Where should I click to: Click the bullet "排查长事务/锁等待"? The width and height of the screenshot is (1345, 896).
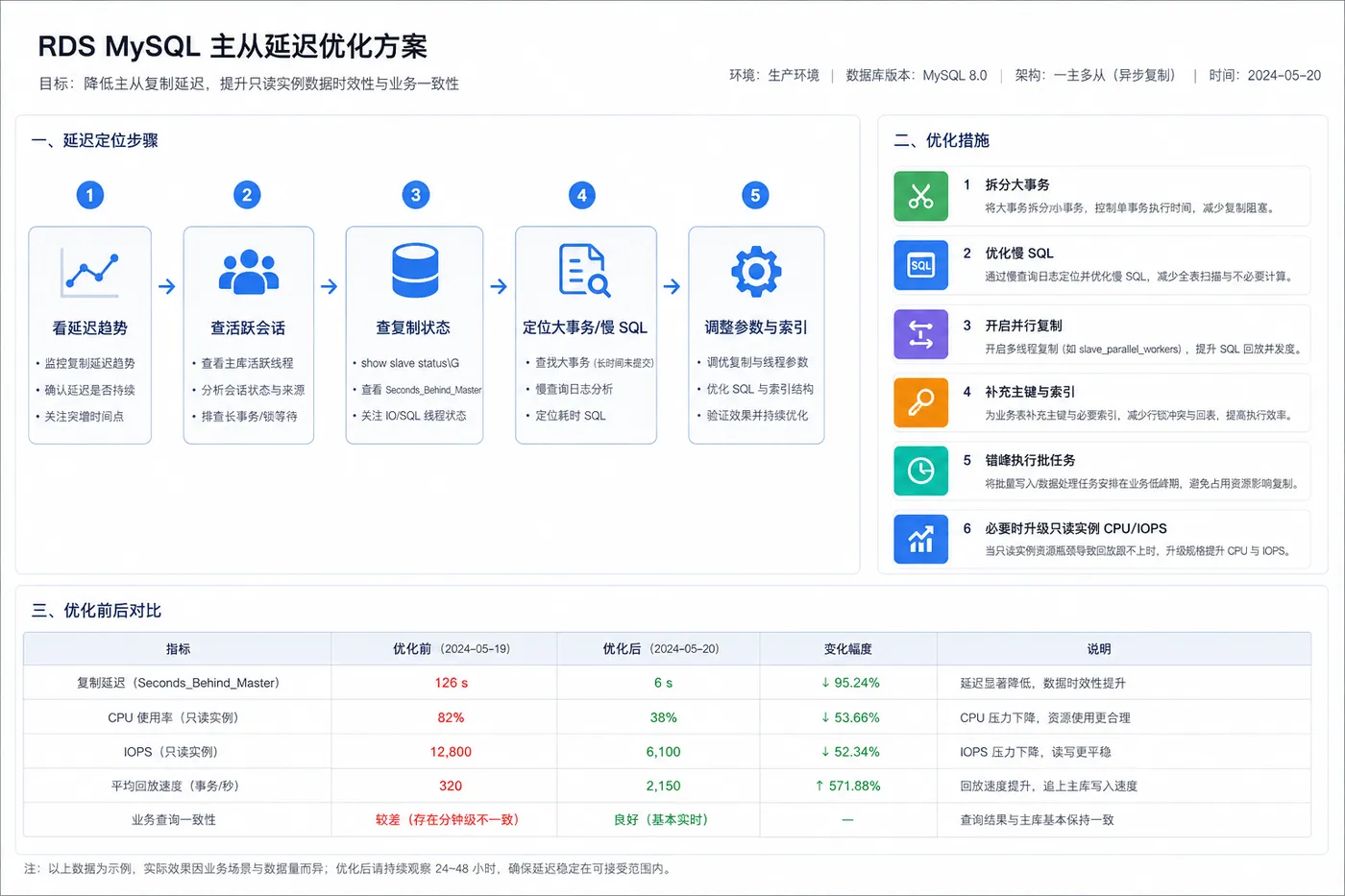pos(249,416)
